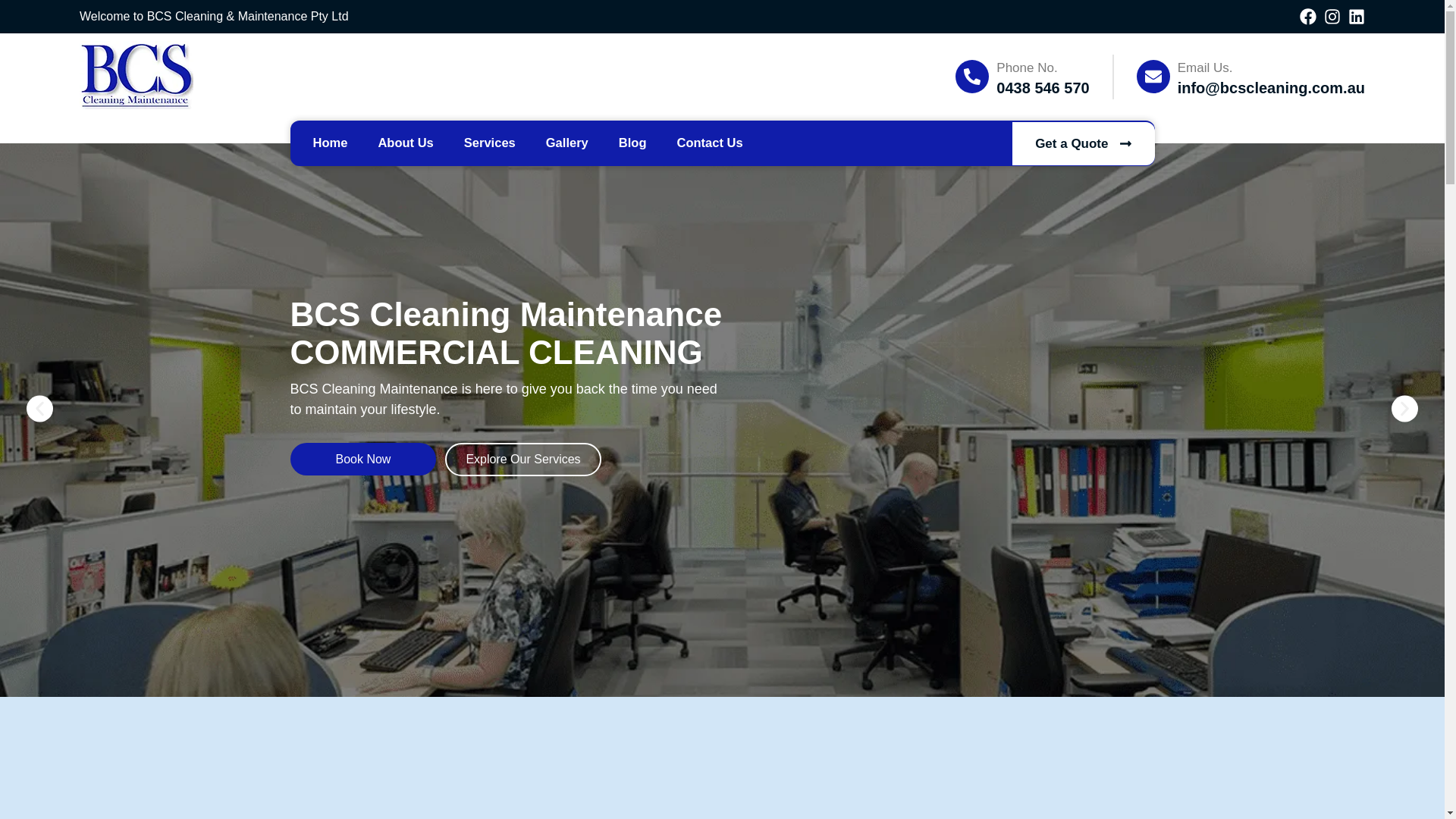Open the LinkedIn profile icon
Screen dimensions: 1456x819
[1356, 17]
